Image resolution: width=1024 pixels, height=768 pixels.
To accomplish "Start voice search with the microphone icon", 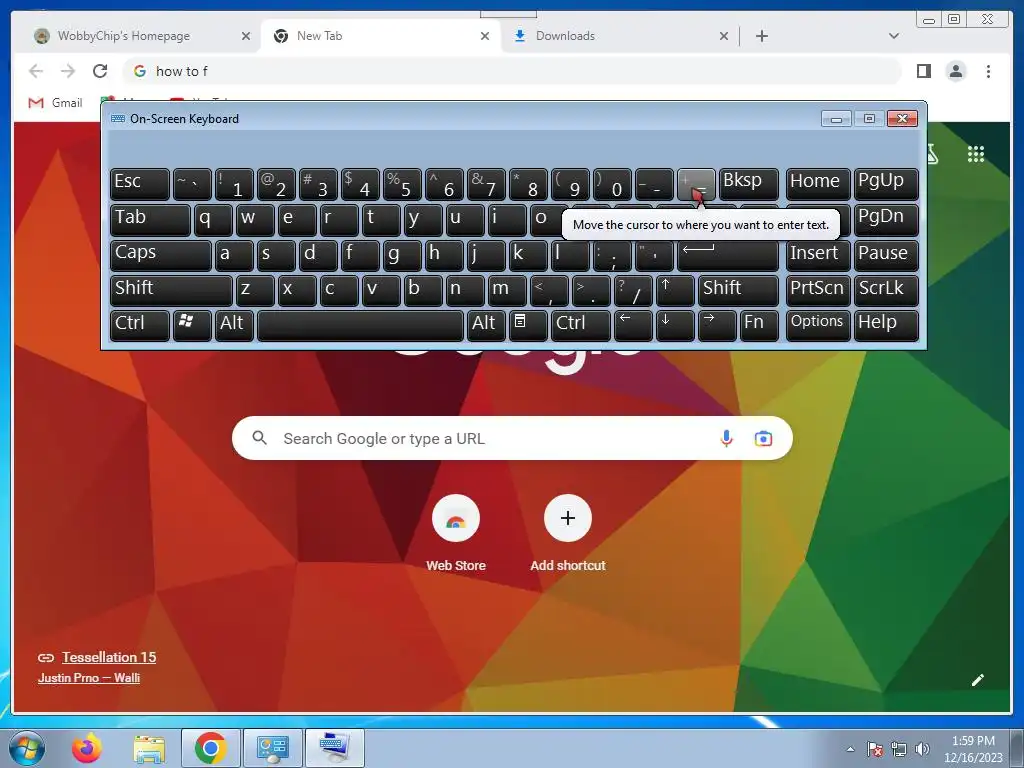I will point(726,438).
